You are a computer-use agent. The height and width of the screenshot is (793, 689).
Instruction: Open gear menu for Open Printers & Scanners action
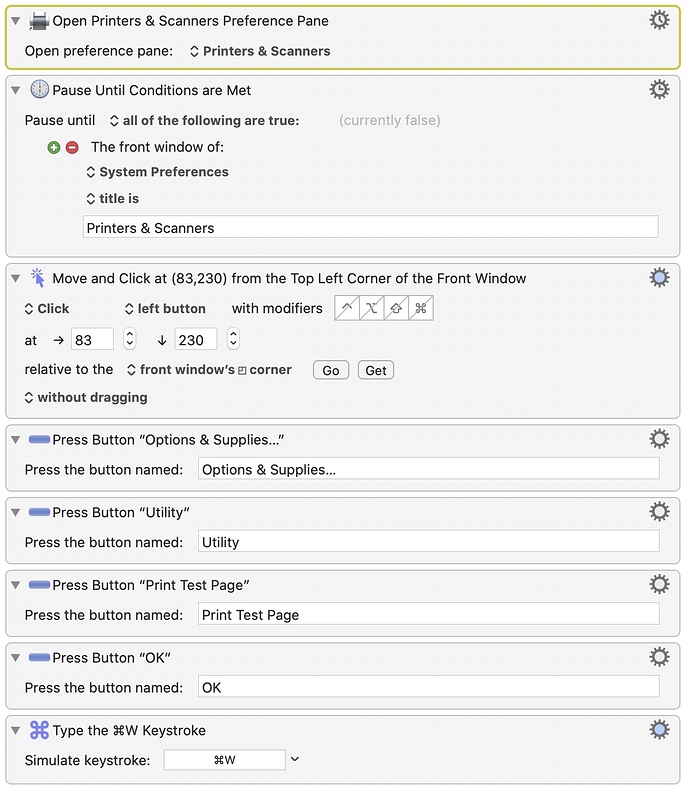tap(659, 20)
